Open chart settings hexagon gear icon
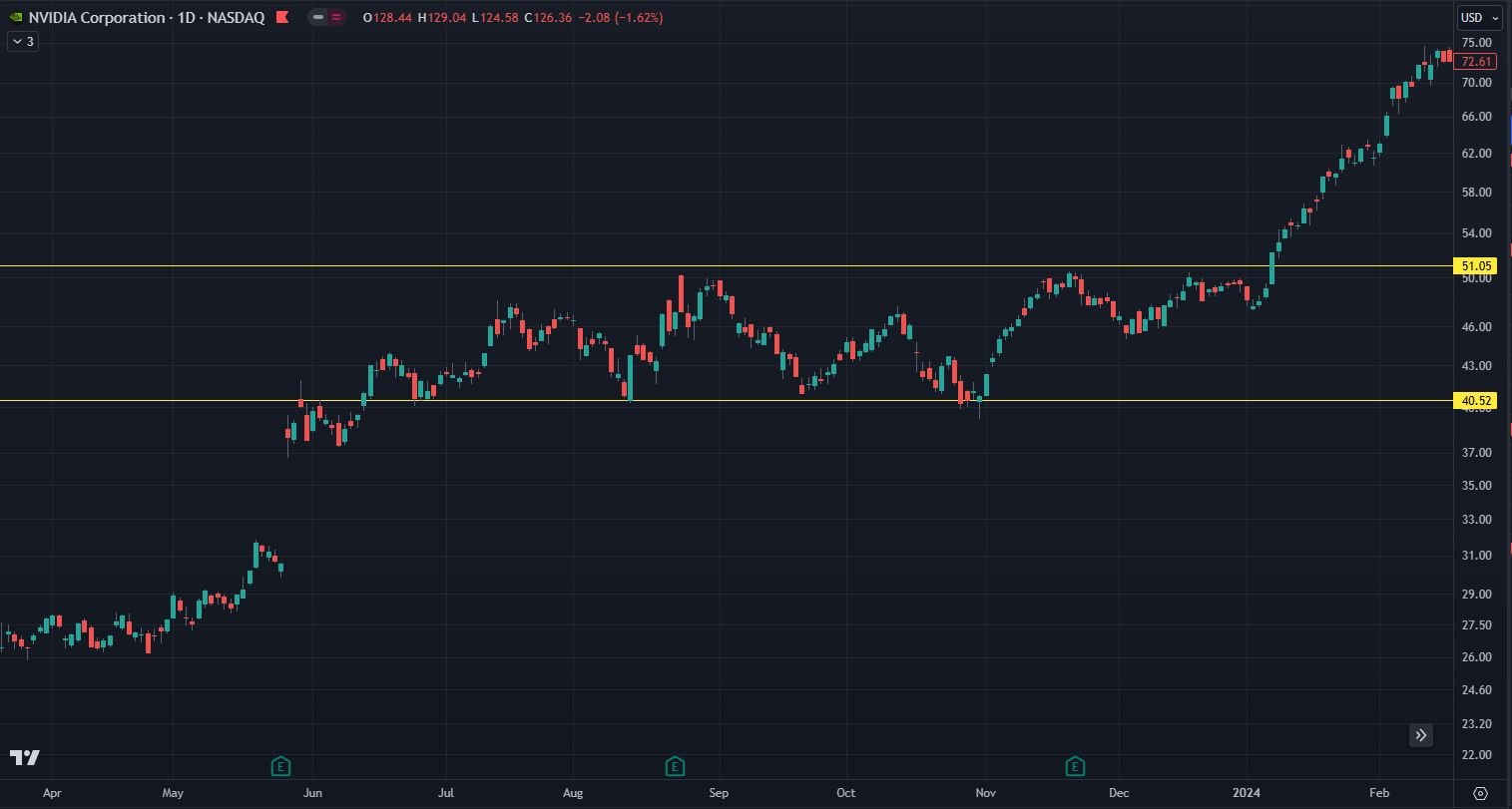Viewport: 1512px width, 809px height. [x=1480, y=793]
